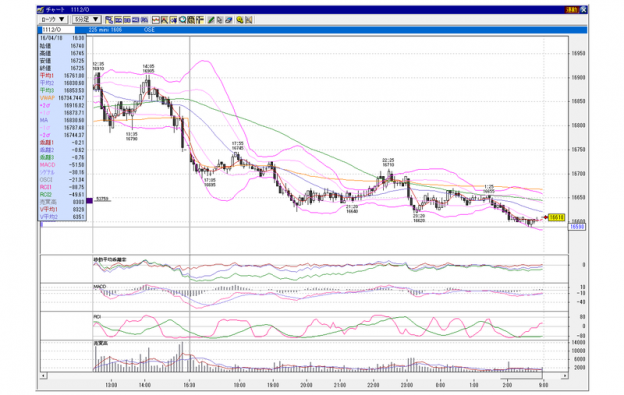This screenshot has height=395, width=624.
Task: Select the eraser tool icon
Action: tap(229, 19)
